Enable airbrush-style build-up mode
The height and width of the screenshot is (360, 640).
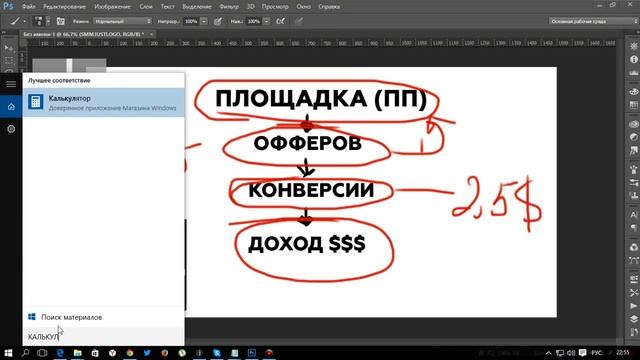pyautogui.click(x=280, y=21)
